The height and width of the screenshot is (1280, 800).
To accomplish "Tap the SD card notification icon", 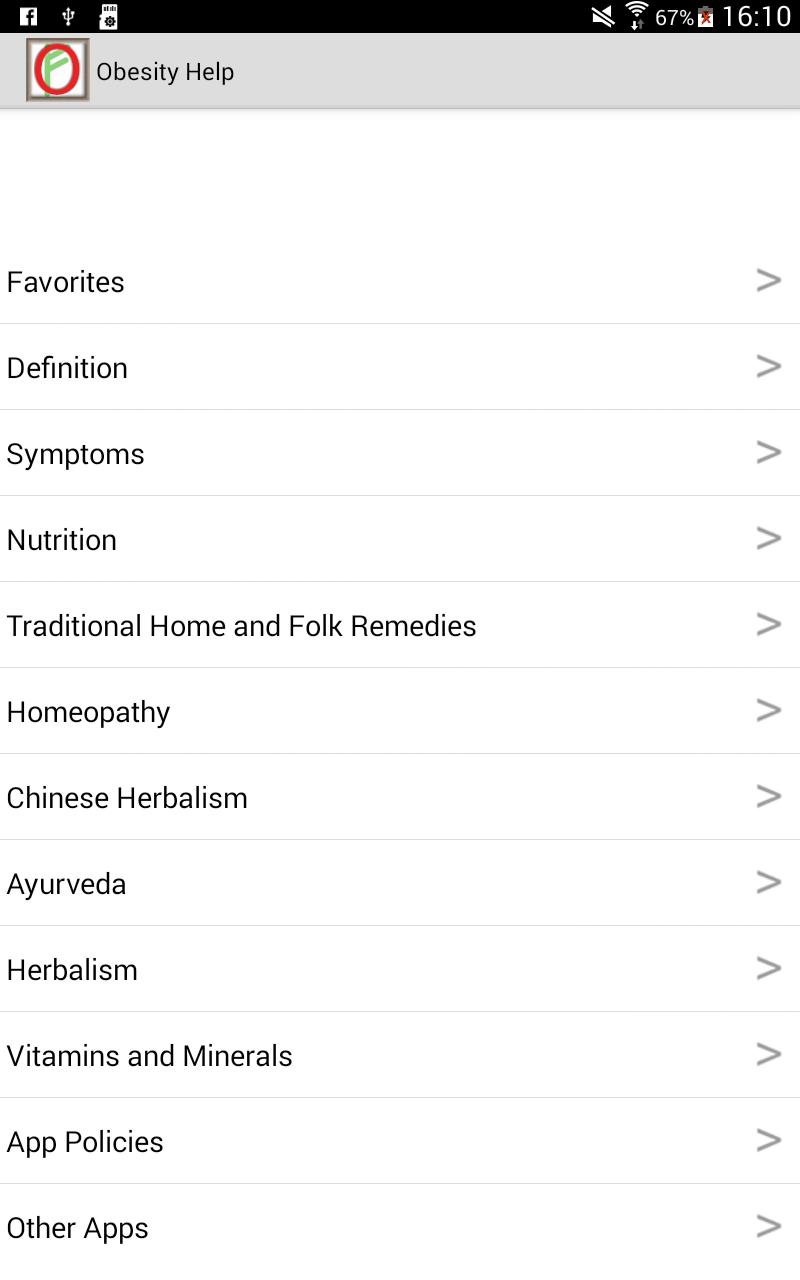I will point(108,16).
